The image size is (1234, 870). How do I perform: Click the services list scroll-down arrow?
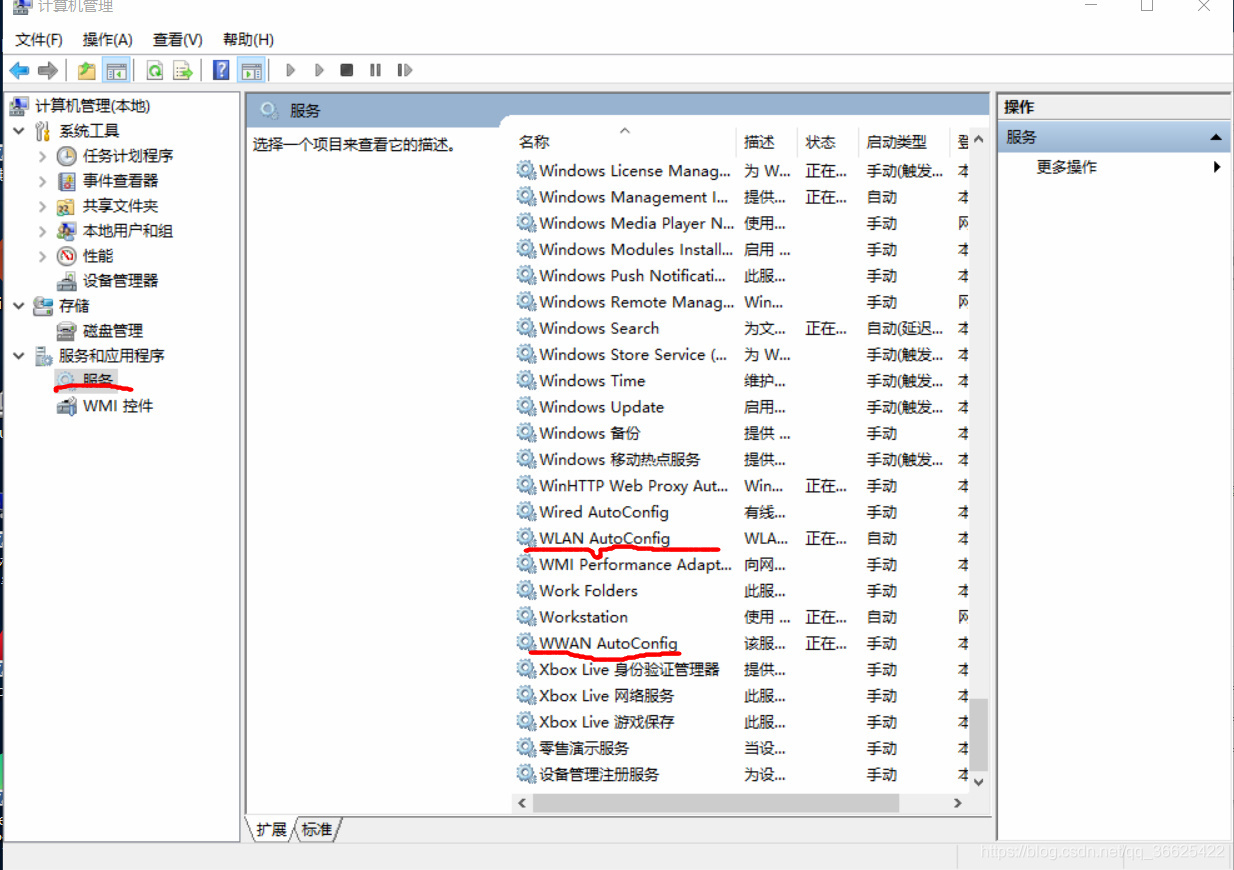pos(979,782)
